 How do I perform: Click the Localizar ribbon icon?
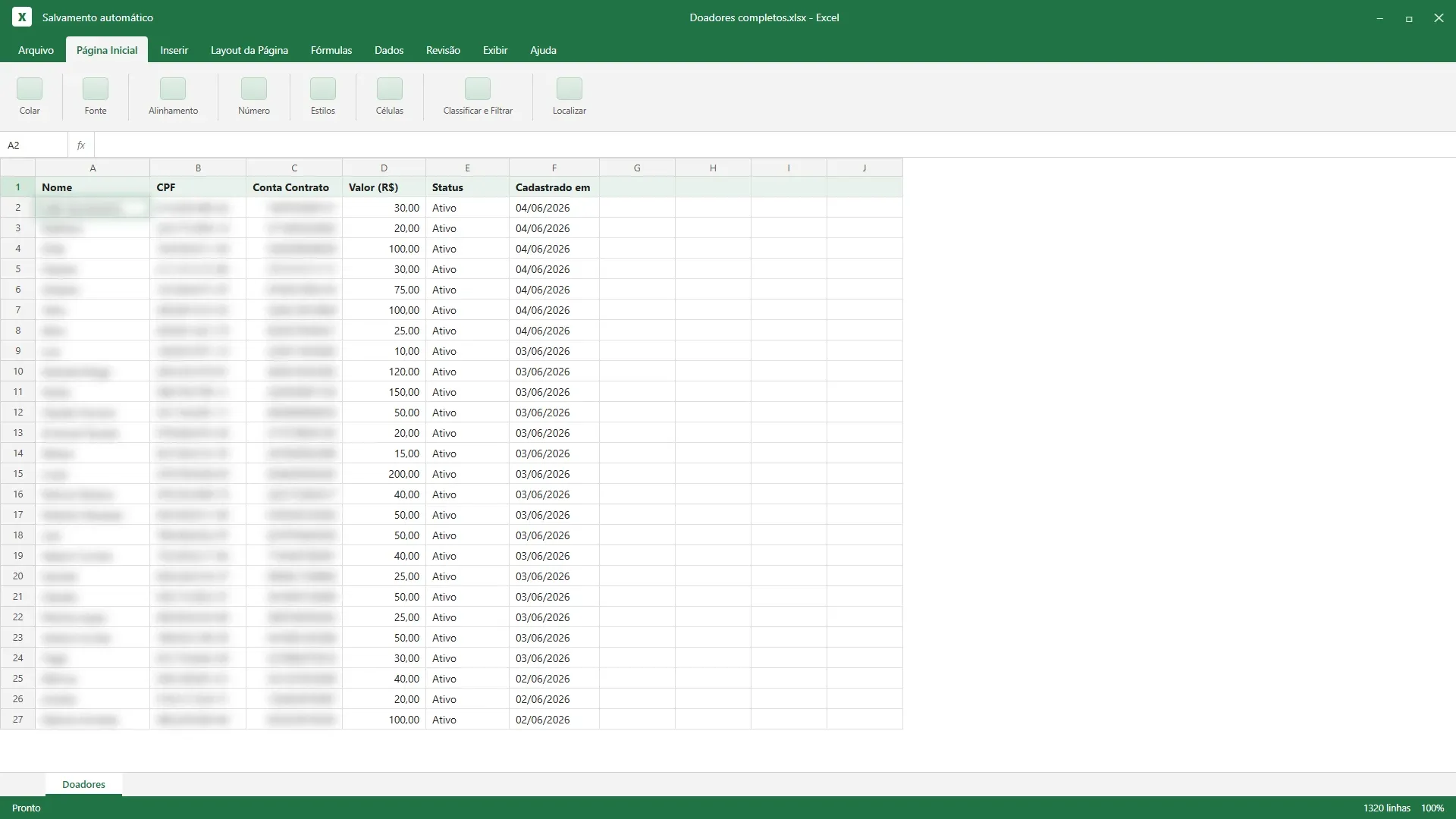coord(570,89)
